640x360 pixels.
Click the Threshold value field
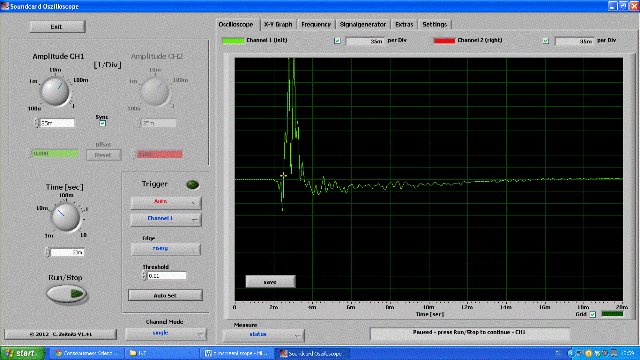(x=167, y=276)
